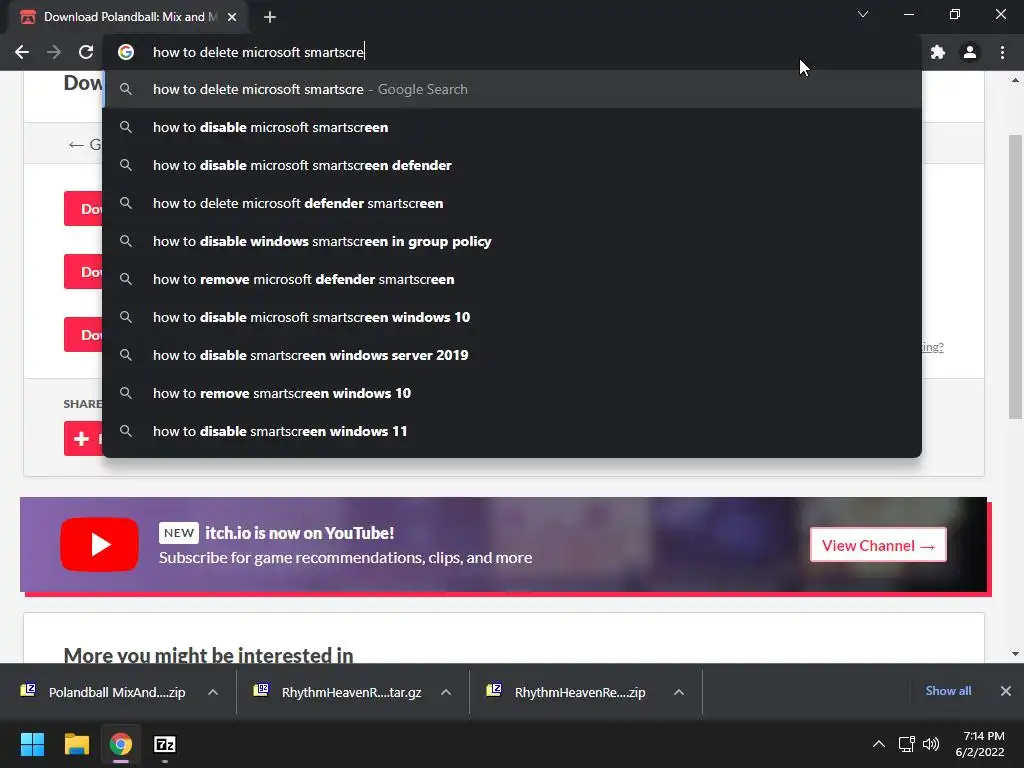1024x768 pixels.
Task: Click in the address bar search text
Action: [x=259, y=52]
